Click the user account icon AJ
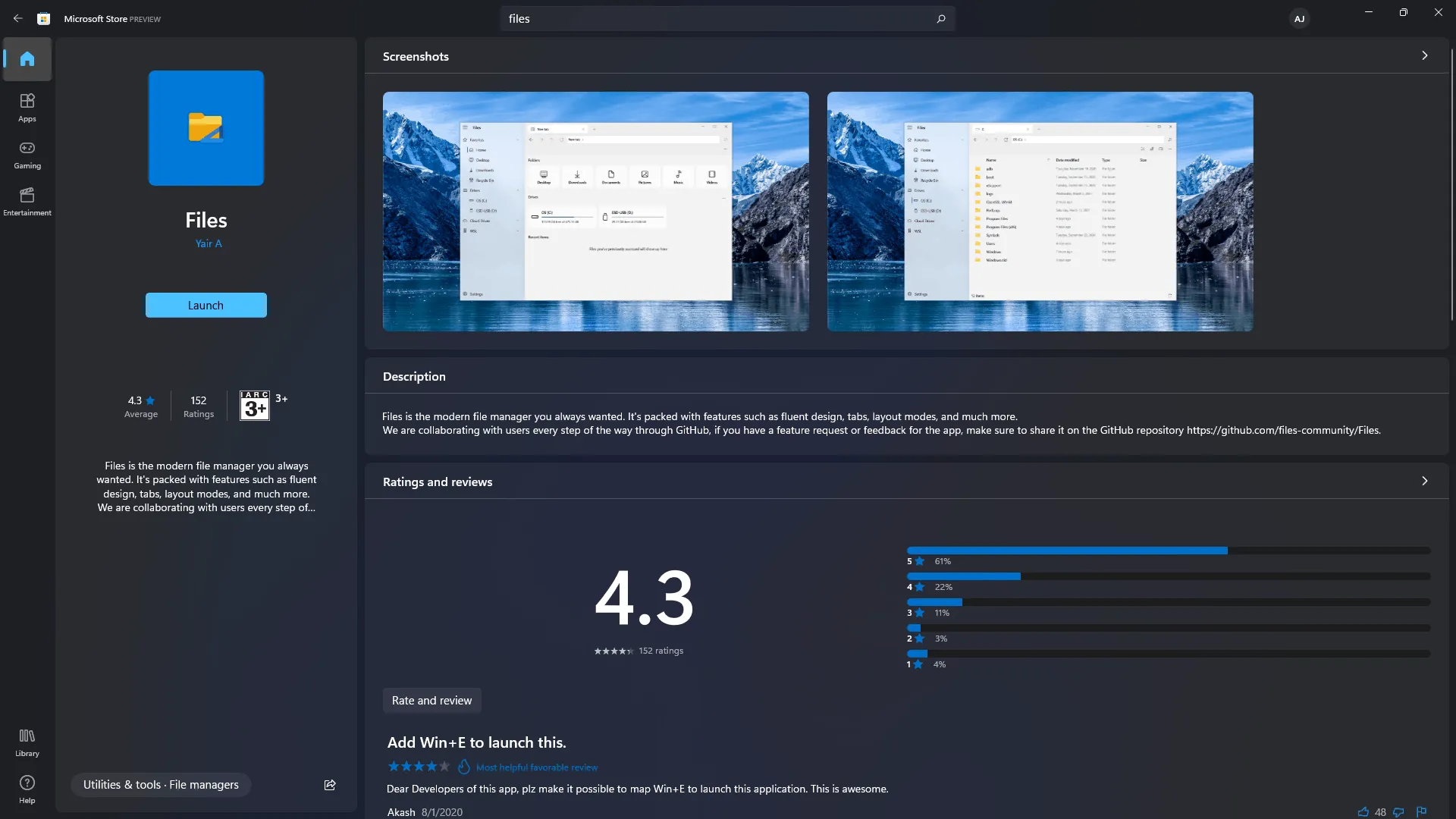 click(1299, 18)
